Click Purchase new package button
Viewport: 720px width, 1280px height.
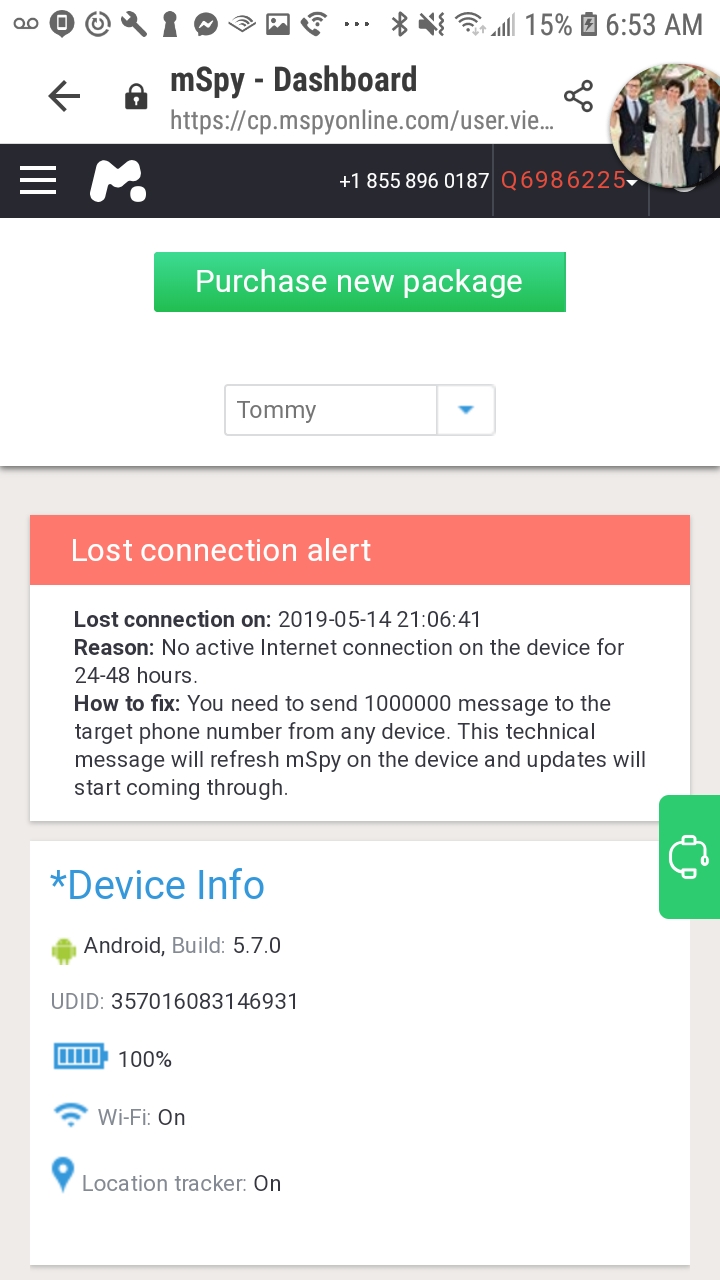[359, 282]
